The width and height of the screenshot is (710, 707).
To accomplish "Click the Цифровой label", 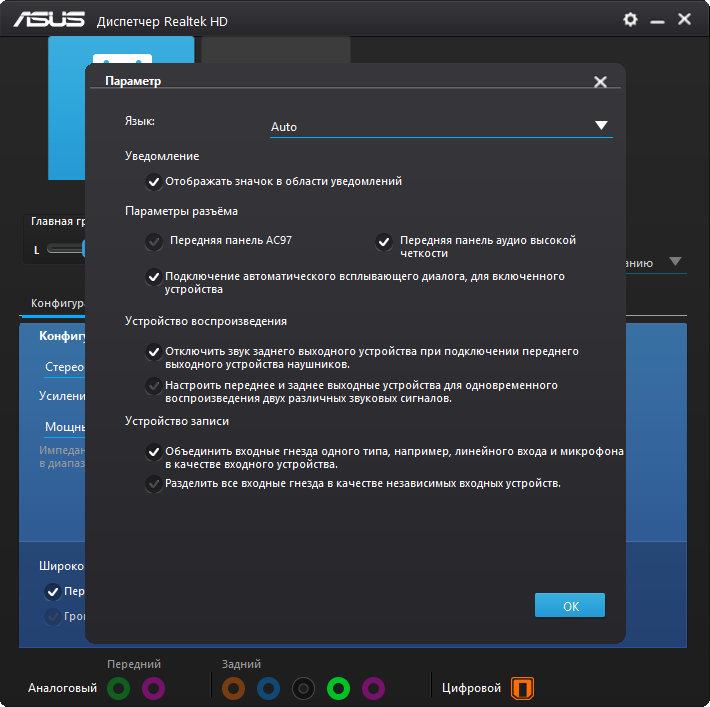I will click(471, 688).
